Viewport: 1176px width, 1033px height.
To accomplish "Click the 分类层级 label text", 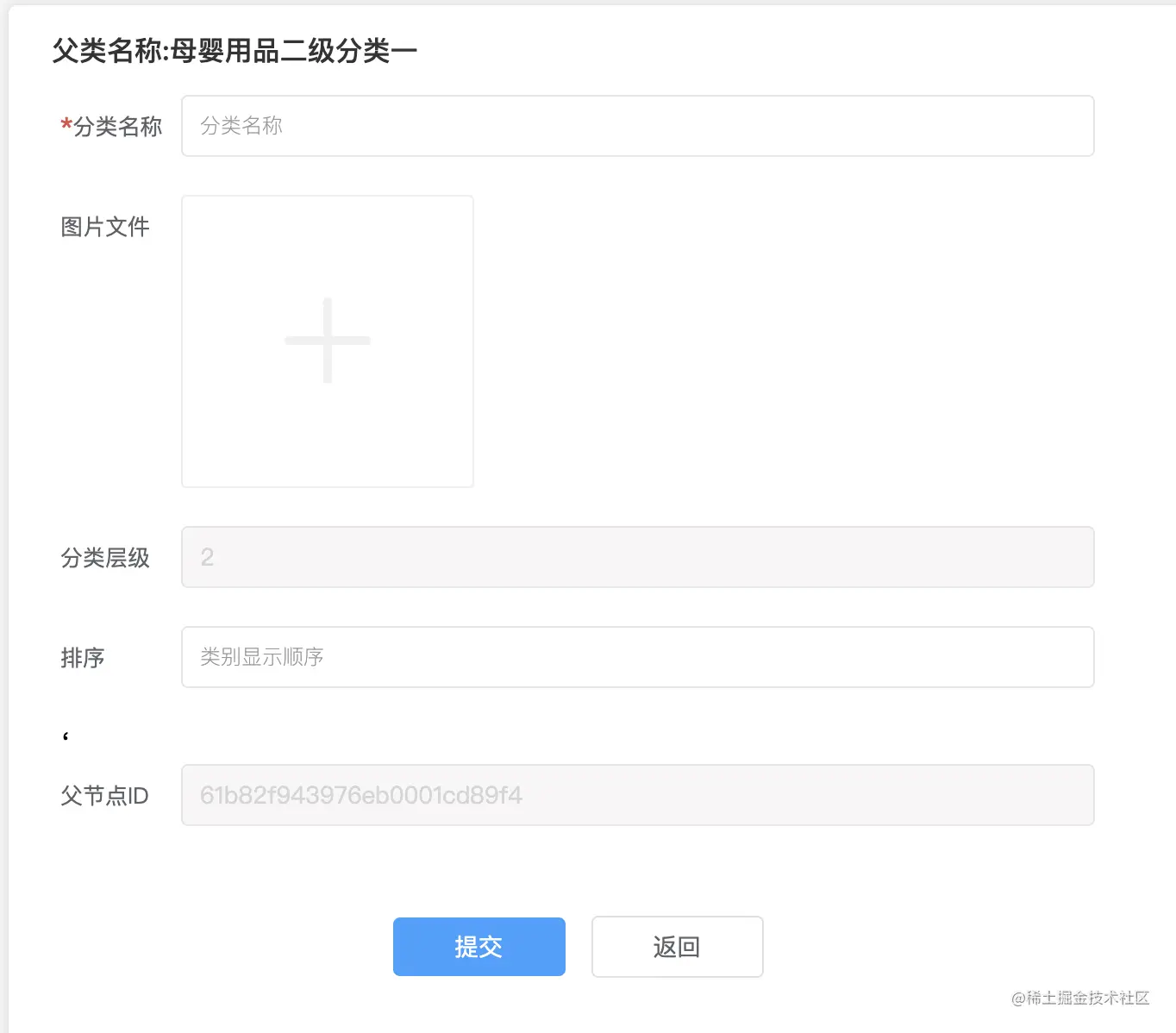I will [x=105, y=558].
